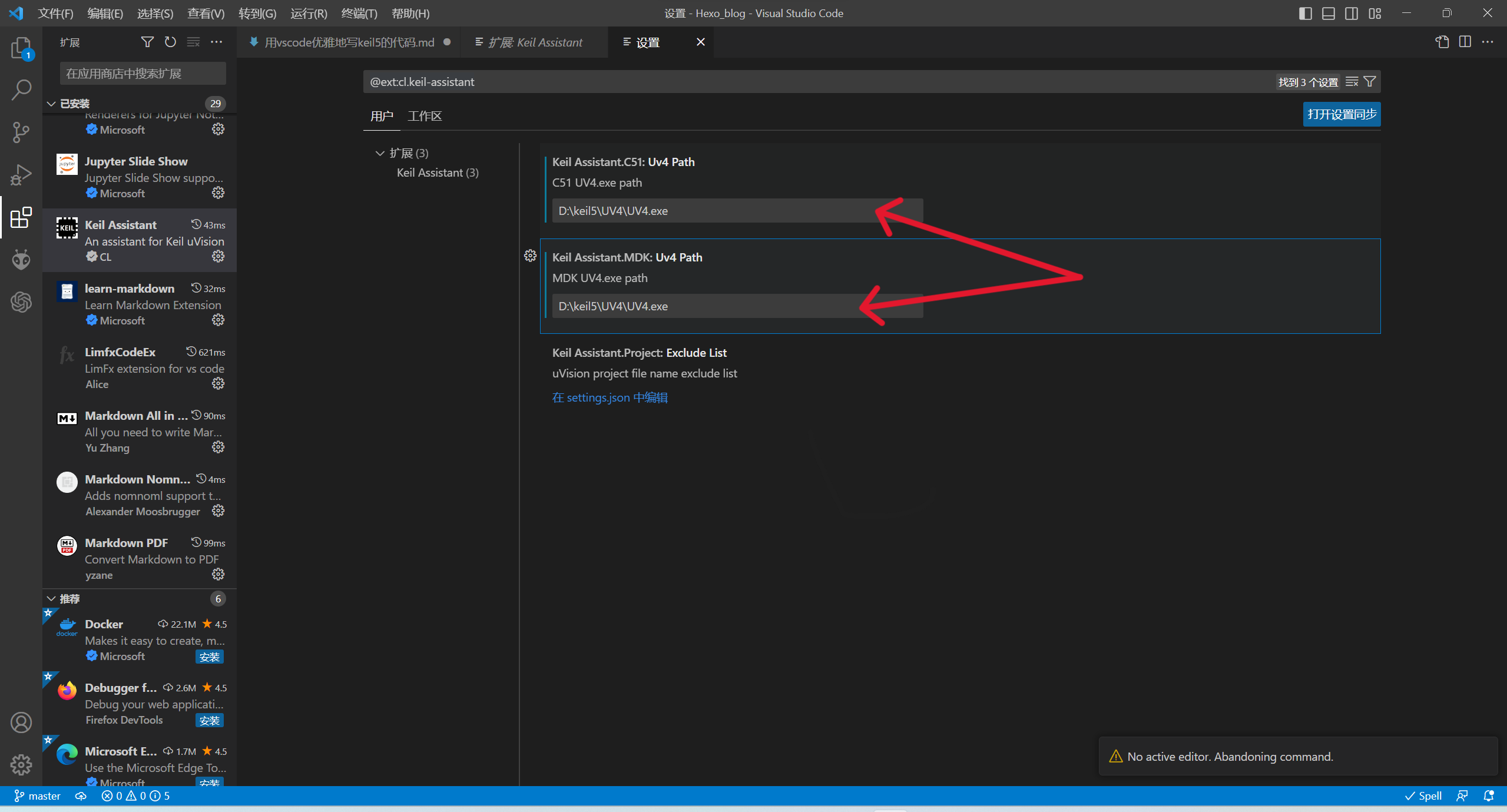This screenshot has width=1507, height=812.
Task: Open the Accounts icon in activity bar
Action: (21, 722)
